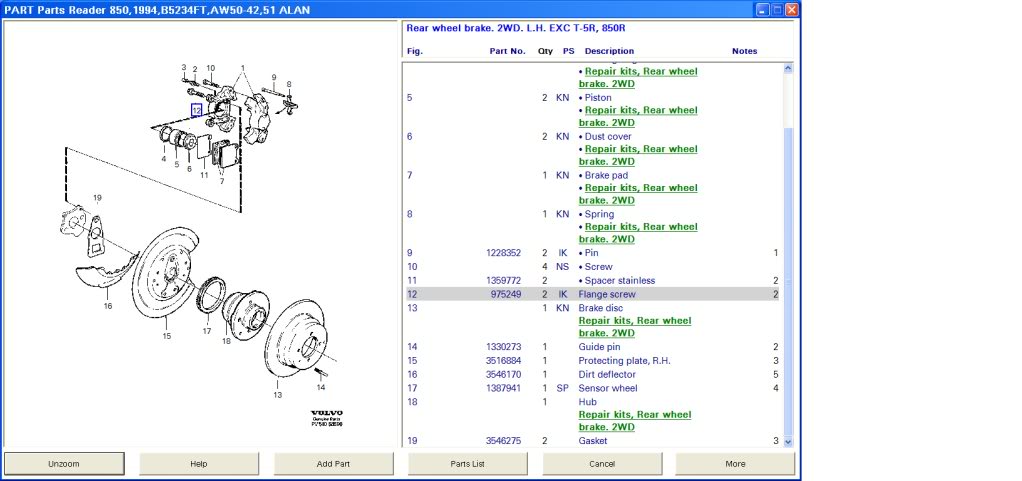The width and height of the screenshot is (1022, 481).
Task: Select the Brake pad row description
Action: [x=604, y=175]
